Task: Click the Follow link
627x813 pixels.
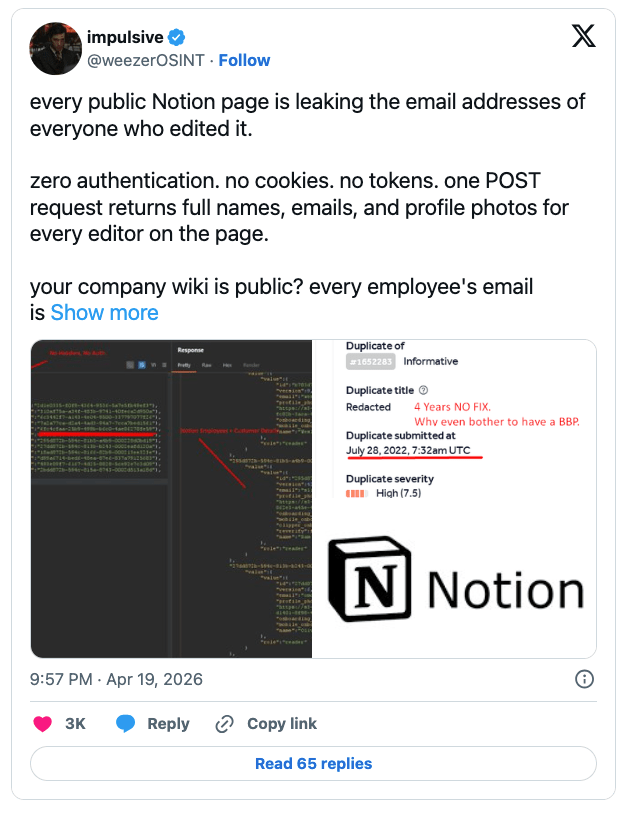Action: 244,60
